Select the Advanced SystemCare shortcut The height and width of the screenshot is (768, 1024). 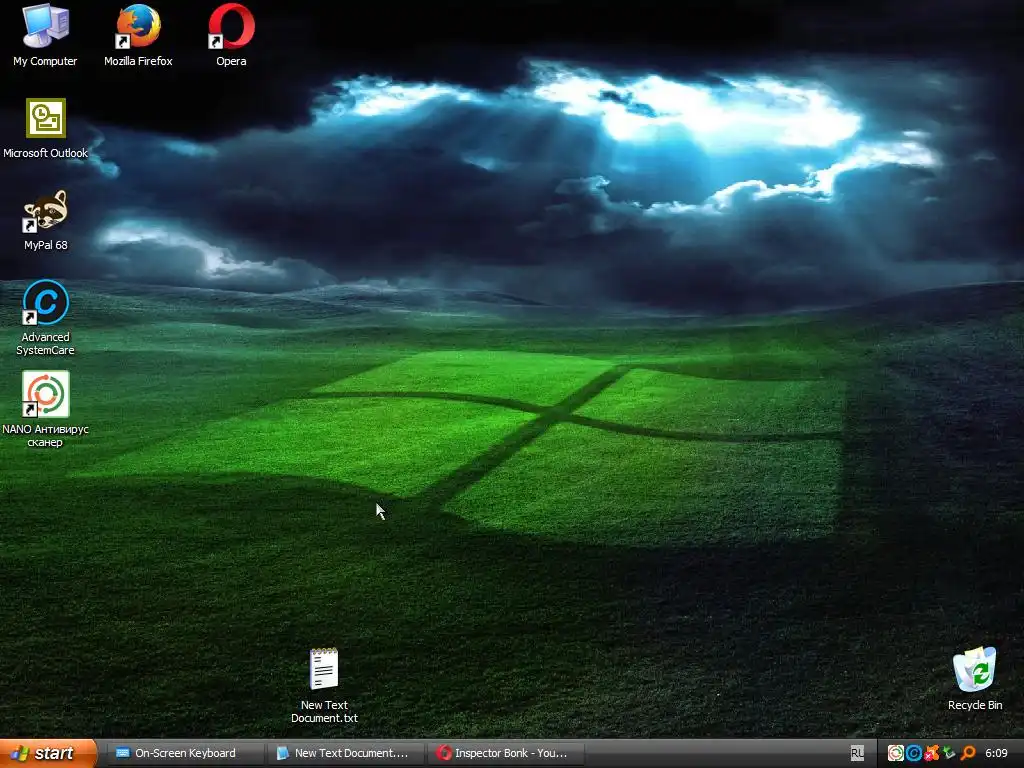coord(45,317)
